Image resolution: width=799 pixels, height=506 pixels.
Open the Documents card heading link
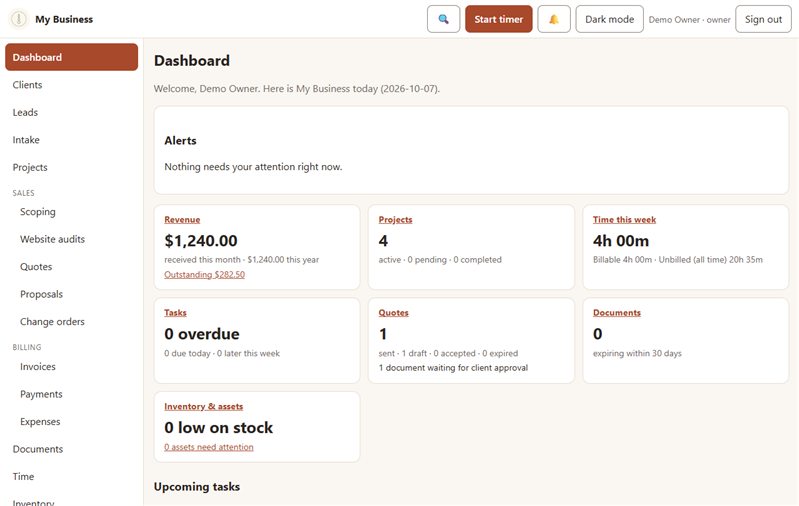pos(617,312)
